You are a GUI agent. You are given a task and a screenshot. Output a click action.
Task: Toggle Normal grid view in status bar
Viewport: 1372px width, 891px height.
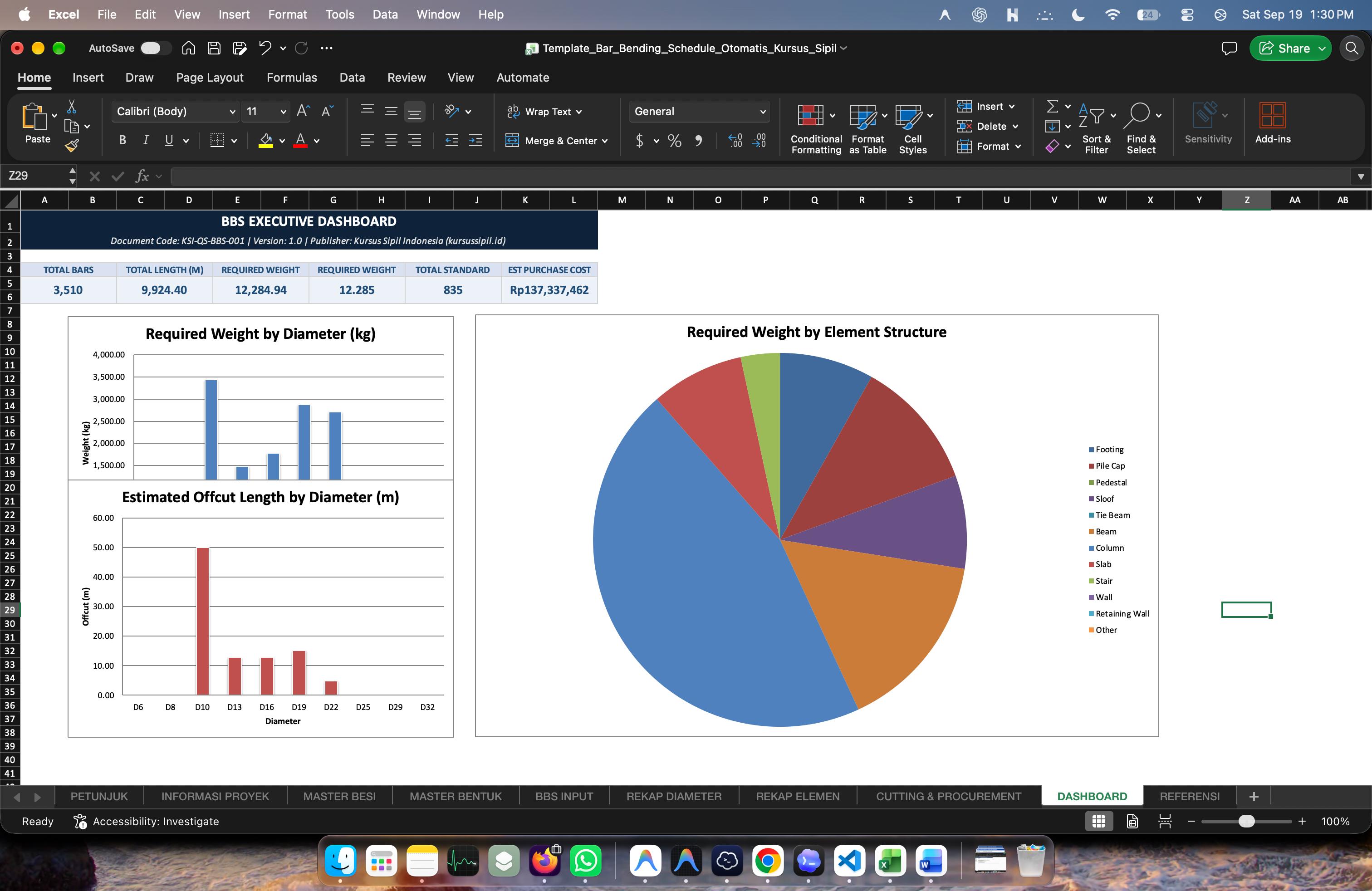click(x=1099, y=821)
